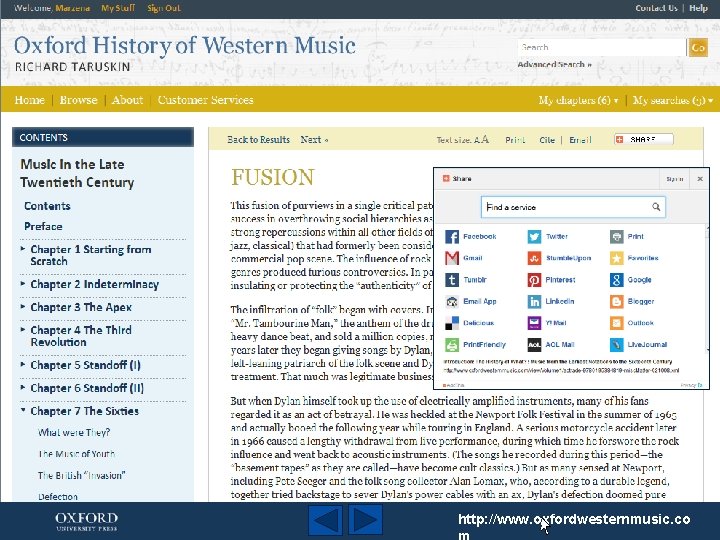
Task: Open the Advanced Search link
Action: pyautogui.click(x=554, y=64)
